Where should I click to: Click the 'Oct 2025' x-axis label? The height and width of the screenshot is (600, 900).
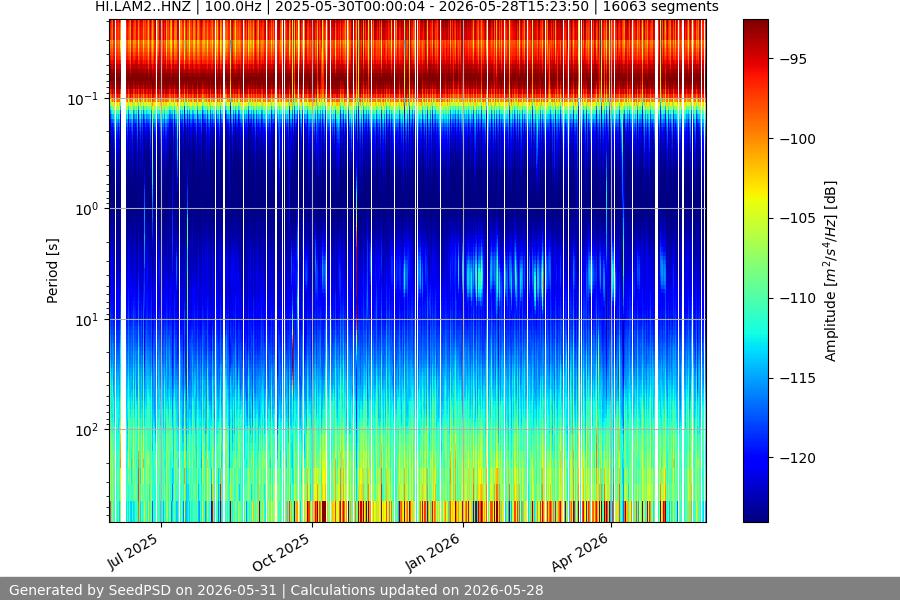(281, 552)
